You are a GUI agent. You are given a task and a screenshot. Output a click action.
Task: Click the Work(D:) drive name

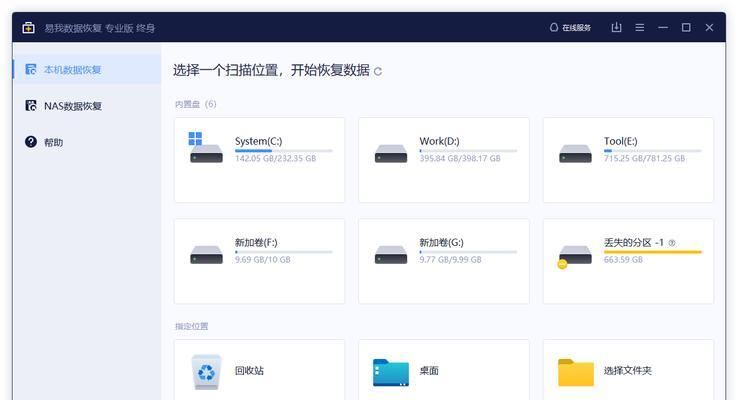(439, 141)
